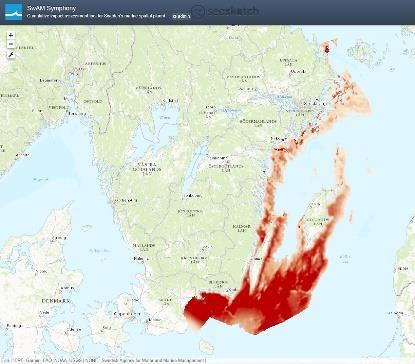The height and width of the screenshot is (364, 415).
Task: Zoom out of the map
Action: 11,44
